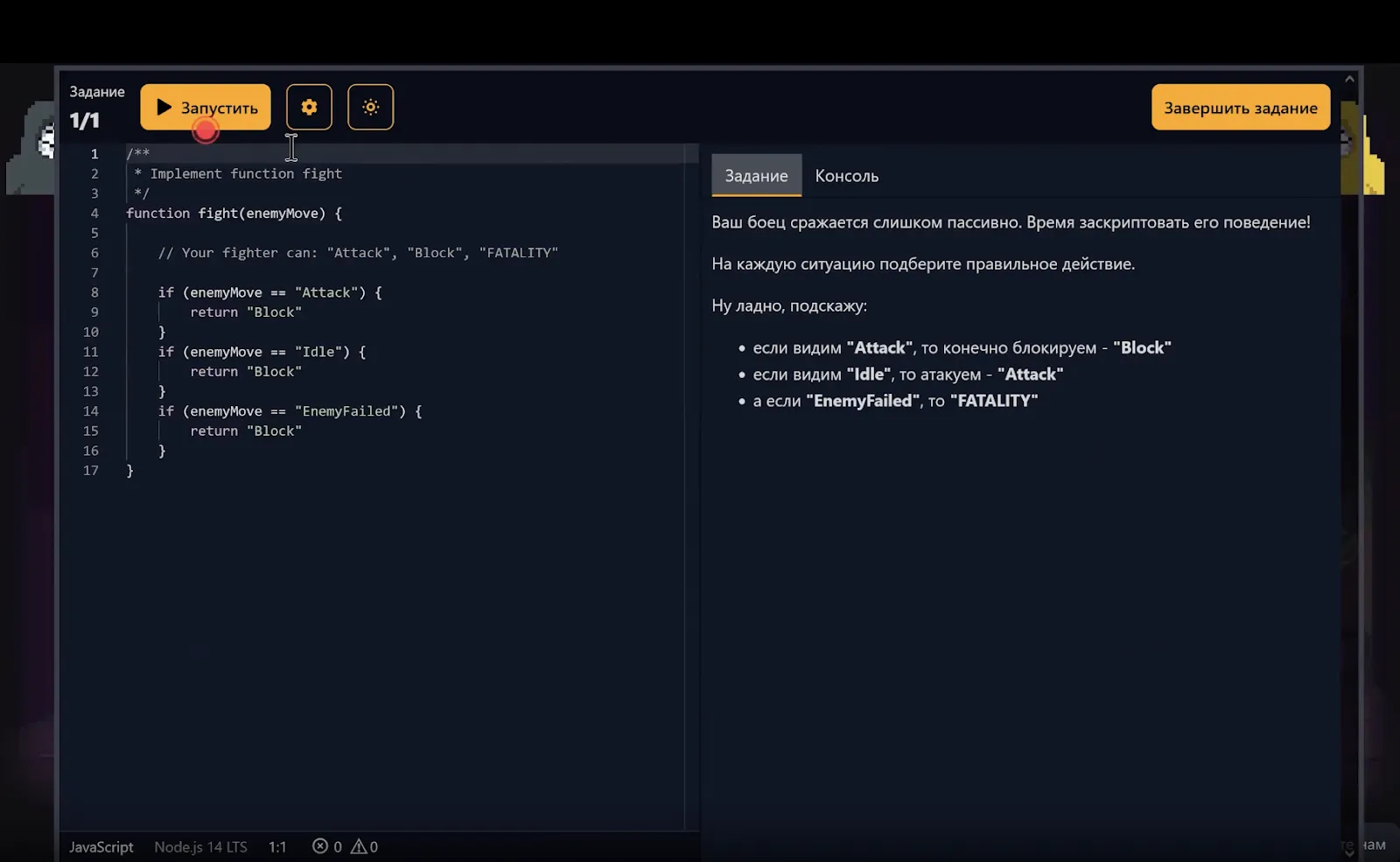Click the scroll-up arrow at panel top right

[1349, 80]
